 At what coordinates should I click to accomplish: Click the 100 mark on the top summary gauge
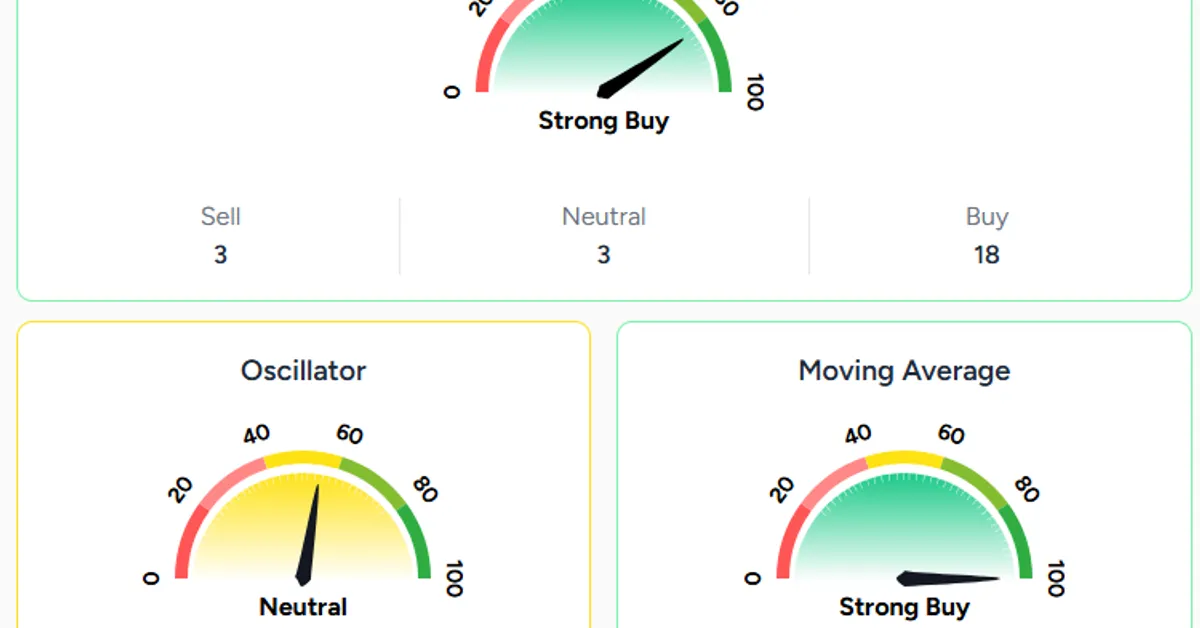(755, 92)
